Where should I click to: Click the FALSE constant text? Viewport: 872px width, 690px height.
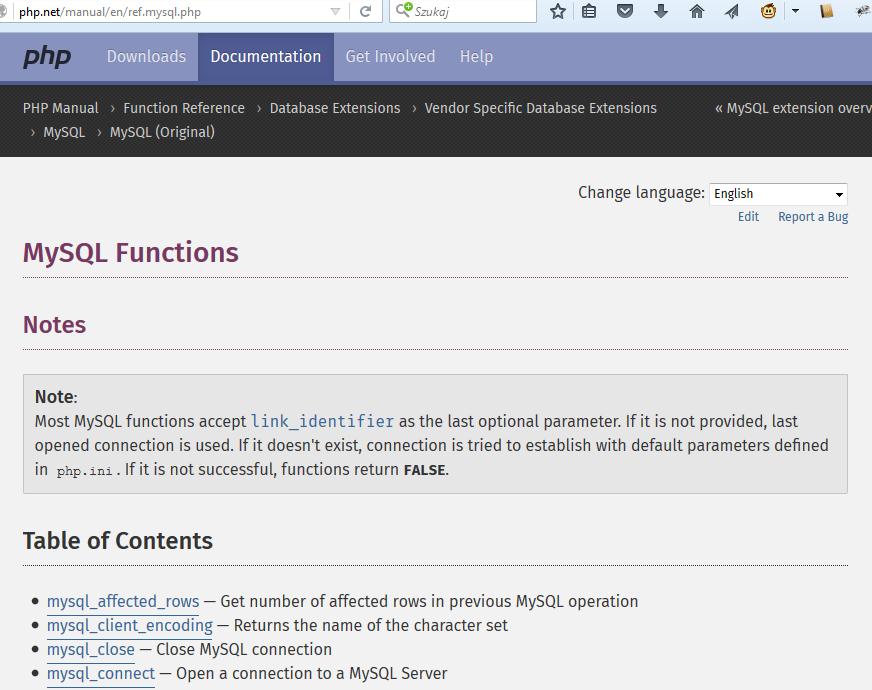point(424,470)
